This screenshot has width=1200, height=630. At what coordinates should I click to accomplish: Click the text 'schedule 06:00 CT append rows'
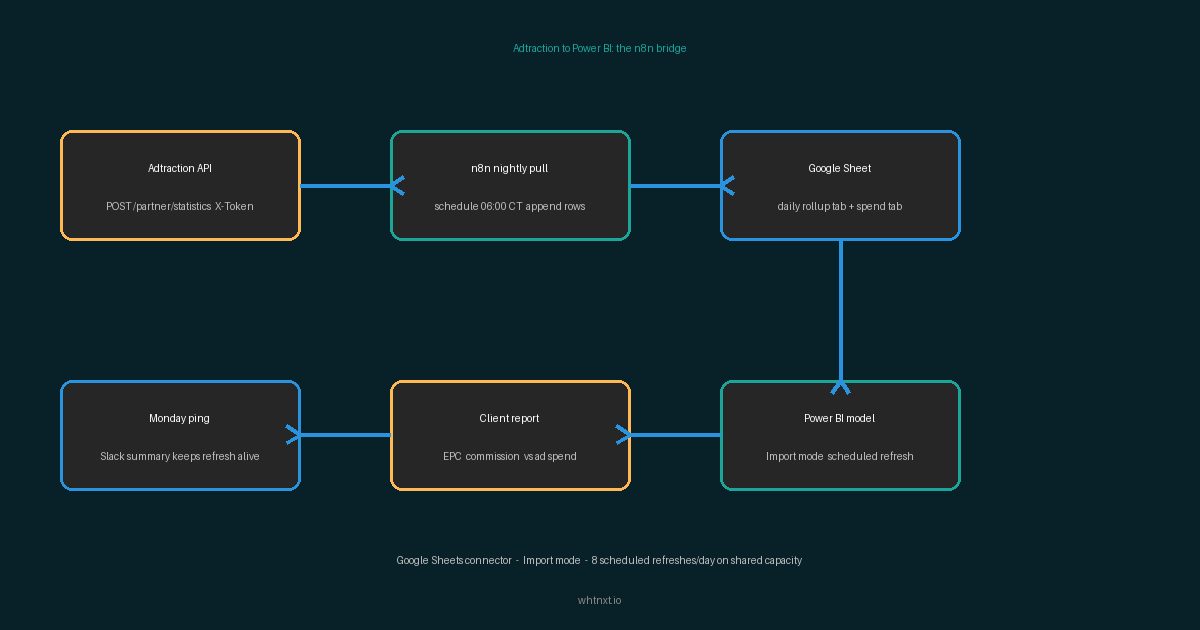pyautogui.click(x=510, y=206)
